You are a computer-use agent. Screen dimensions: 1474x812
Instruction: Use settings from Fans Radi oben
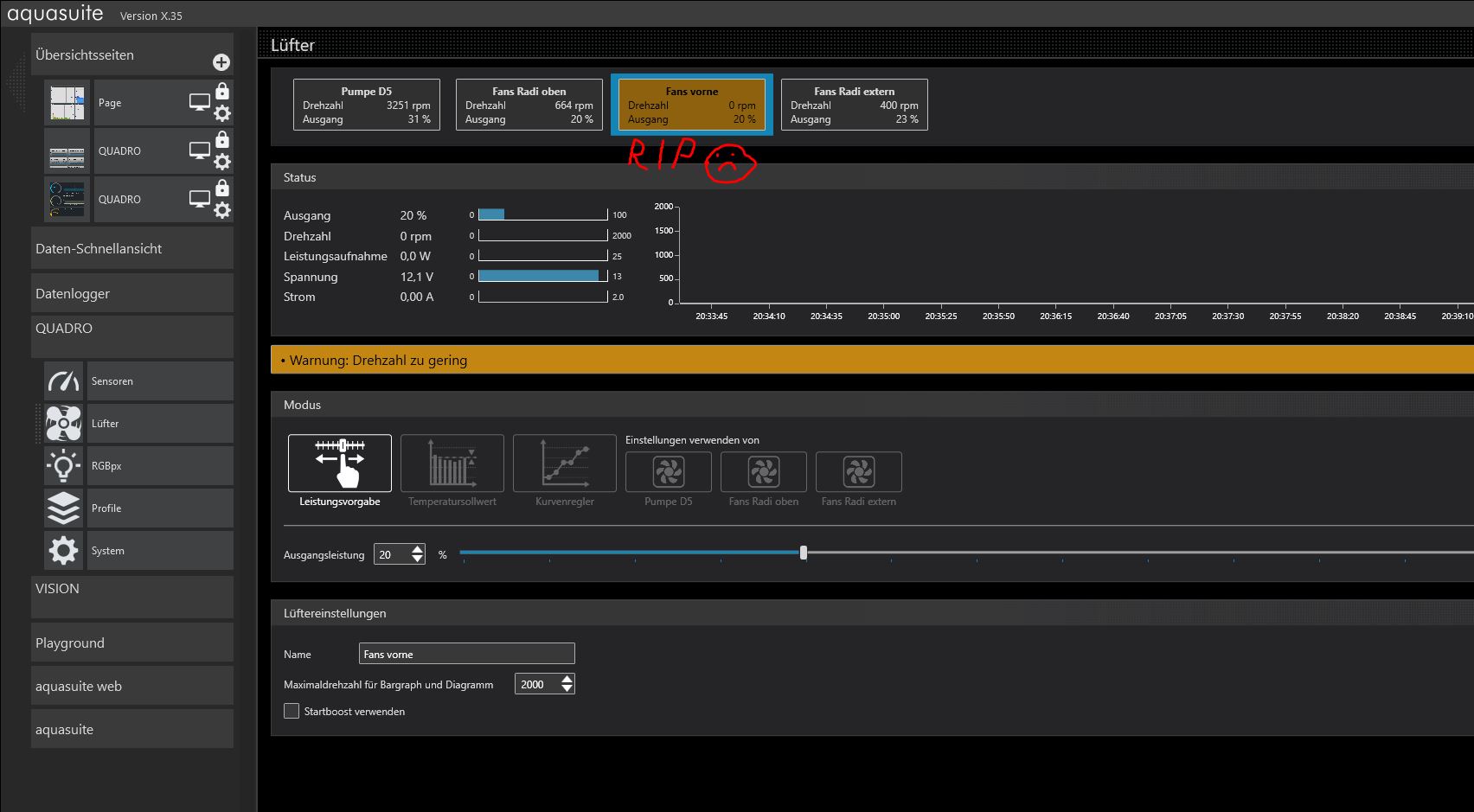tap(763, 472)
